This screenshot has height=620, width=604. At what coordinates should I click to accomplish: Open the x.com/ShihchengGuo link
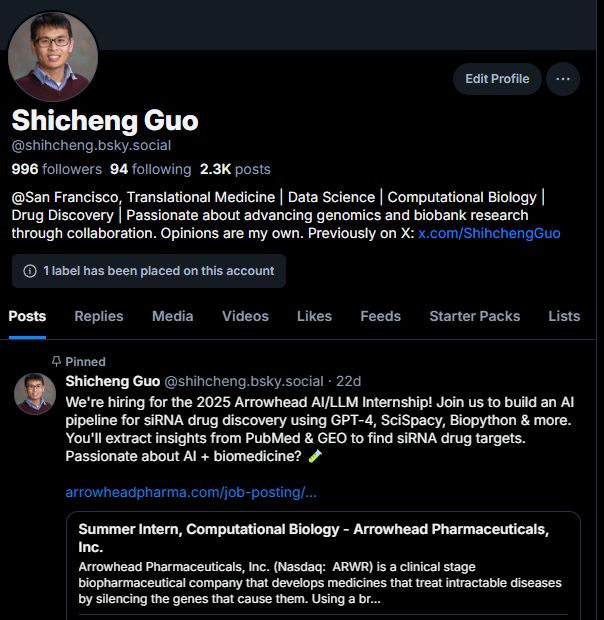[489, 233]
